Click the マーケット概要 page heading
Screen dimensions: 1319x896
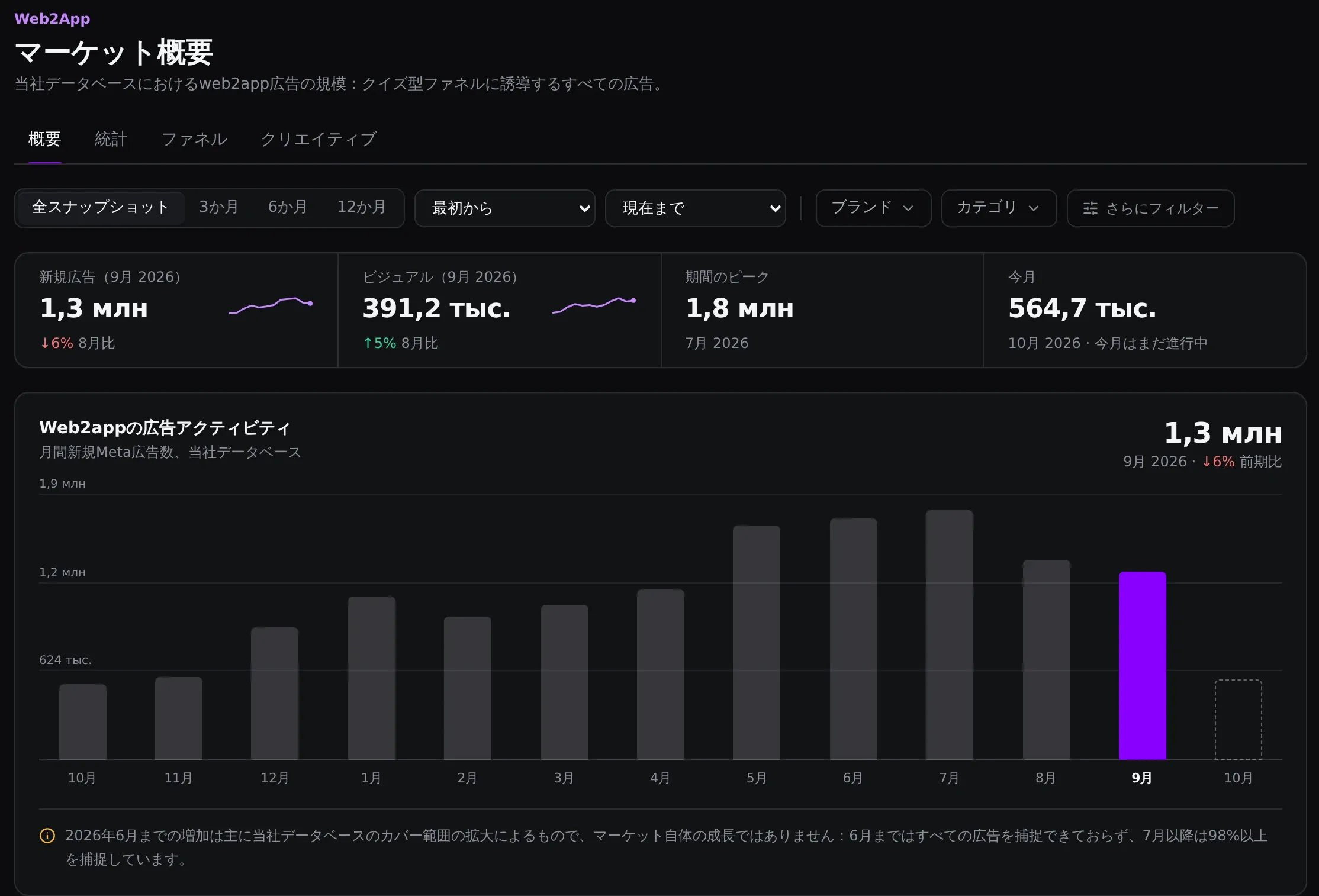pyautogui.click(x=114, y=53)
